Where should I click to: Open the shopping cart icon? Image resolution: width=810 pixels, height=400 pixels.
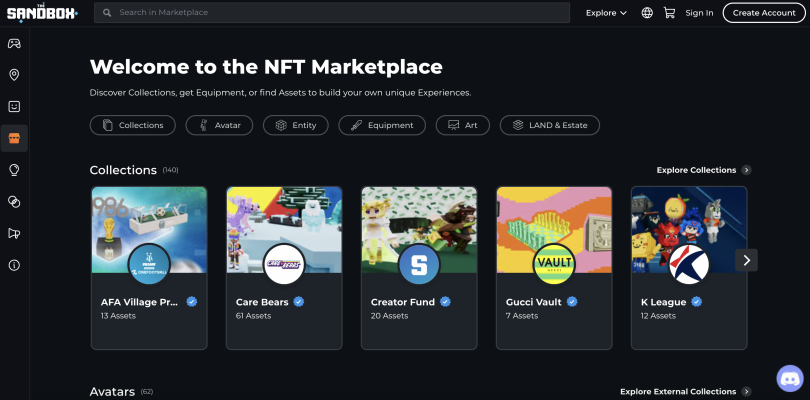669,13
